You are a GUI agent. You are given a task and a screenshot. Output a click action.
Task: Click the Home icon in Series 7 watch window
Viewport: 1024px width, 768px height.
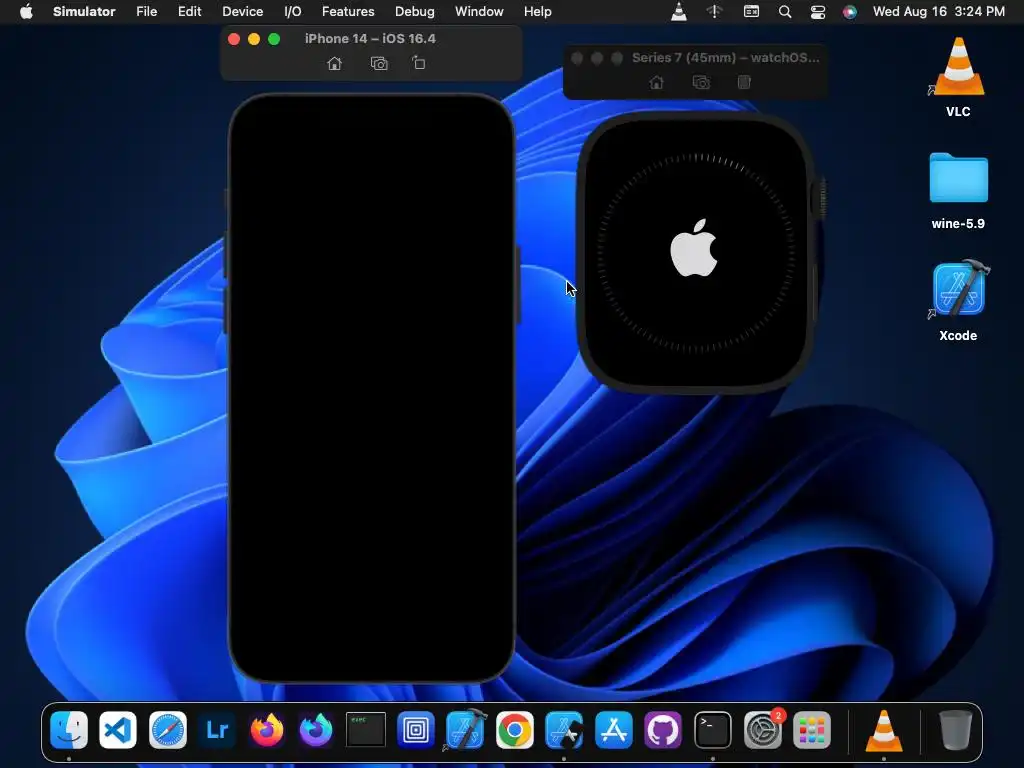(656, 82)
